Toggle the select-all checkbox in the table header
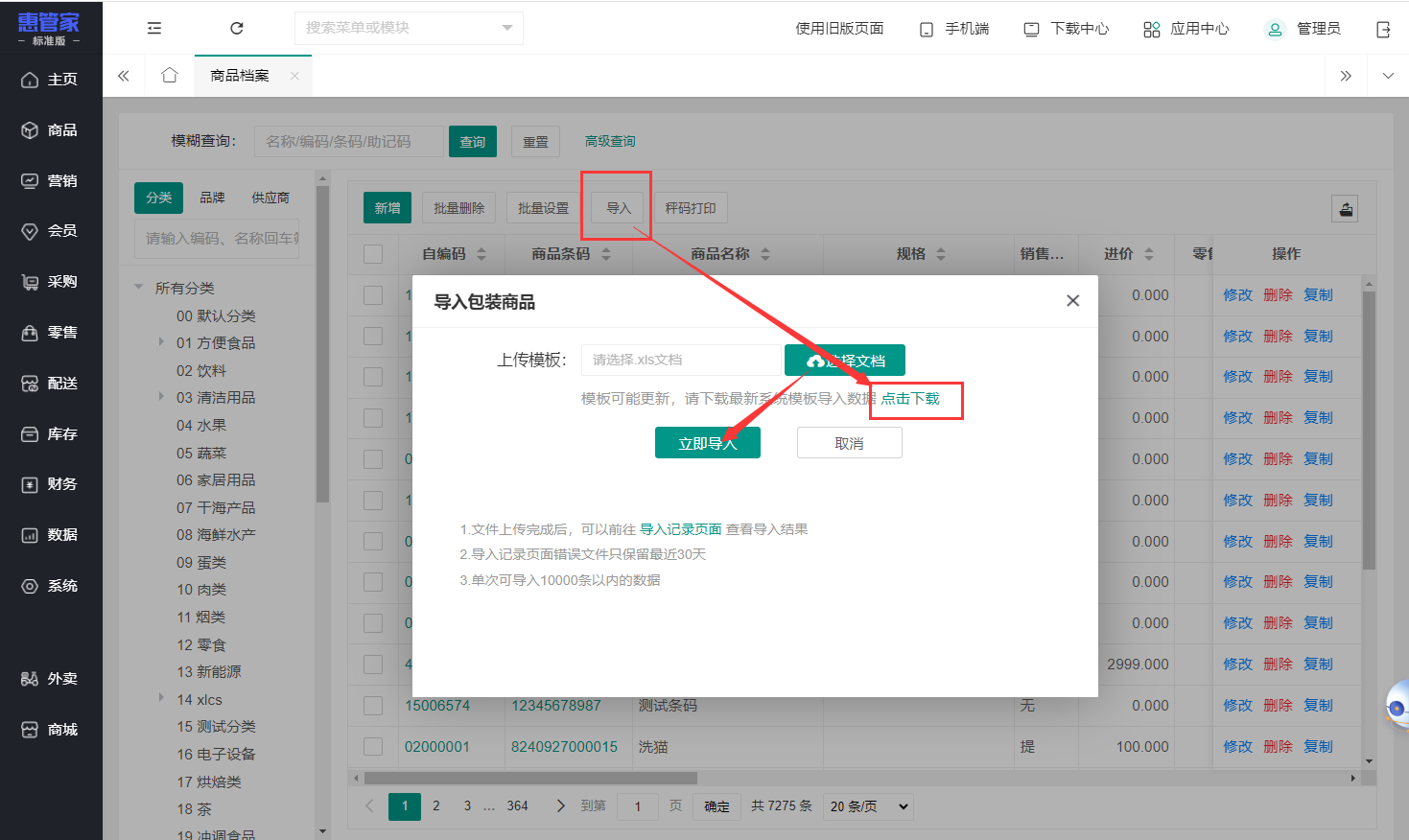 click(373, 254)
